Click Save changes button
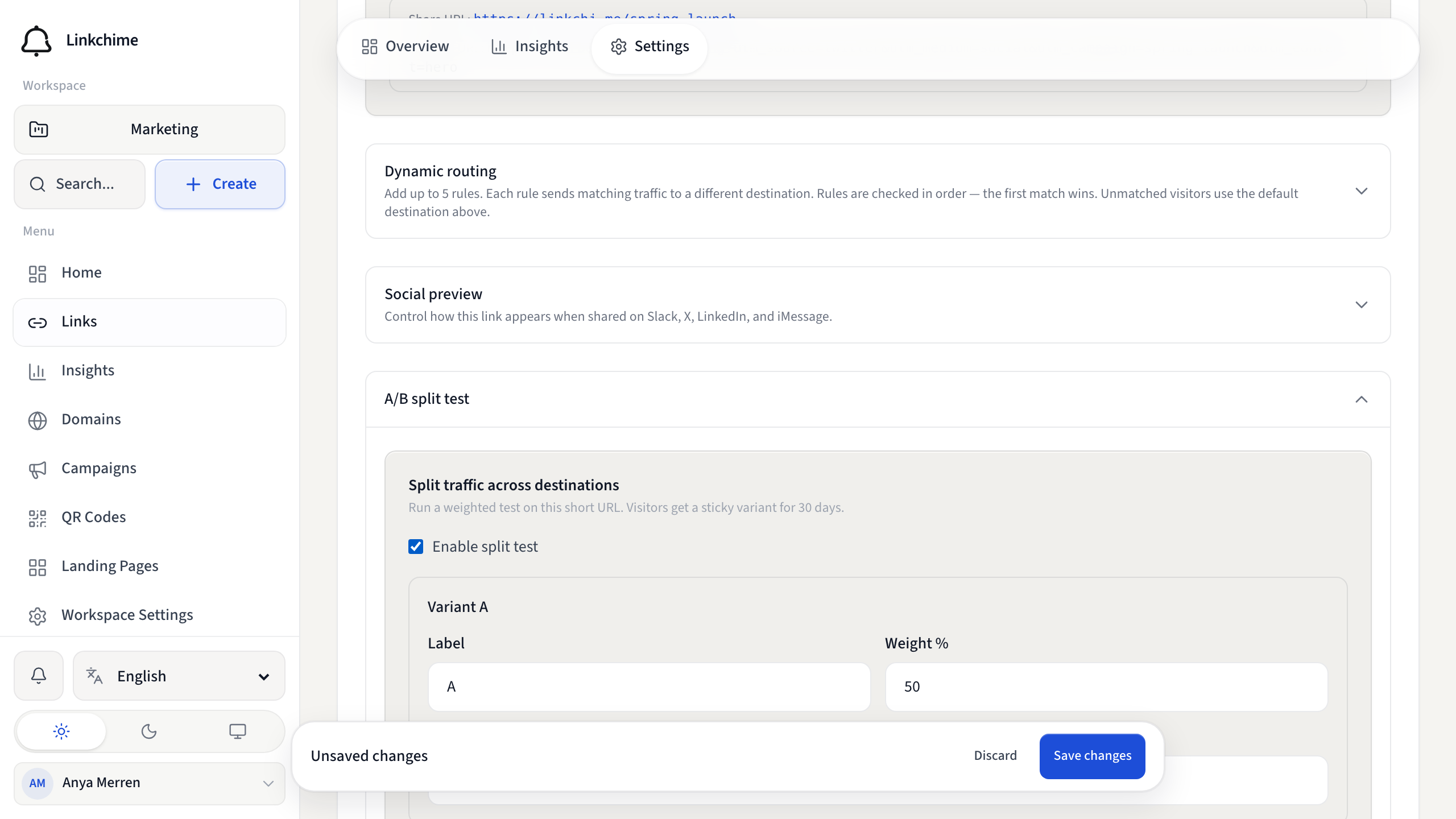1456x819 pixels. click(x=1092, y=756)
